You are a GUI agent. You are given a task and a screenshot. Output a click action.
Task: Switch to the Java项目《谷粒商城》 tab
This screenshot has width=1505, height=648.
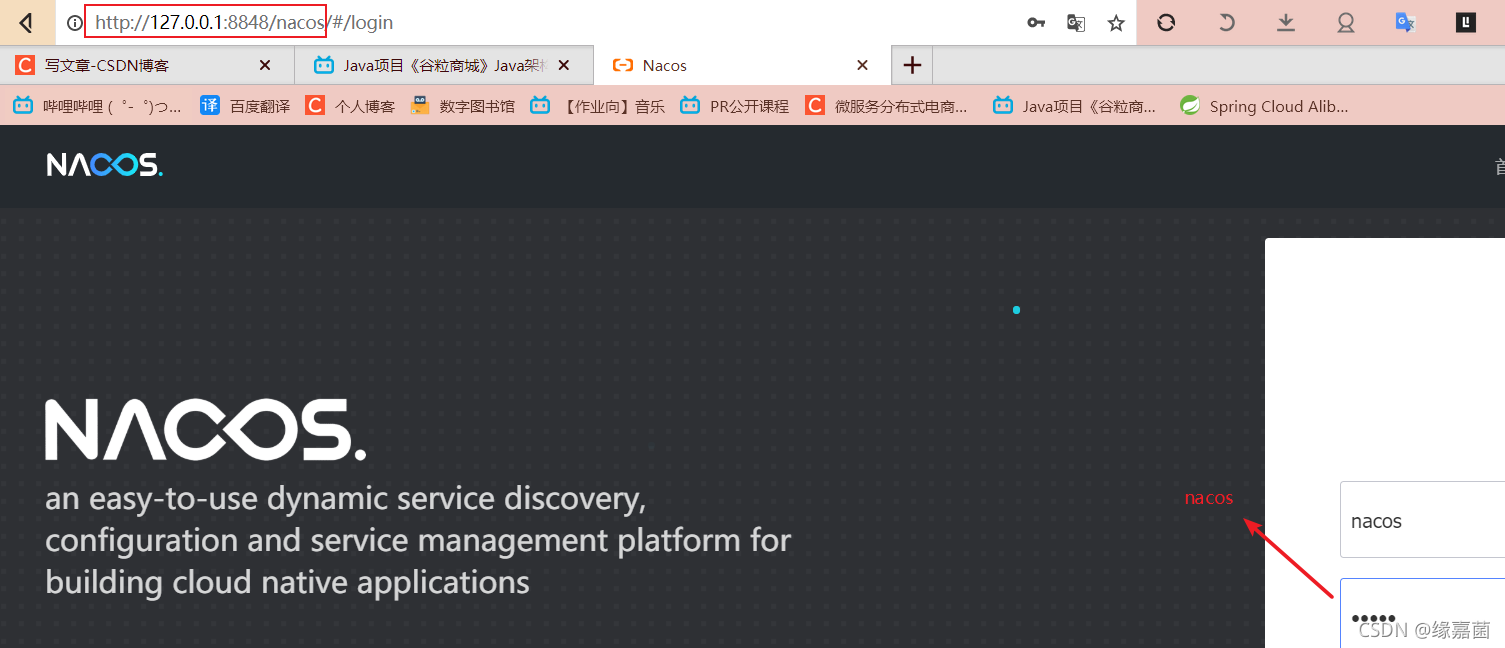point(444,65)
